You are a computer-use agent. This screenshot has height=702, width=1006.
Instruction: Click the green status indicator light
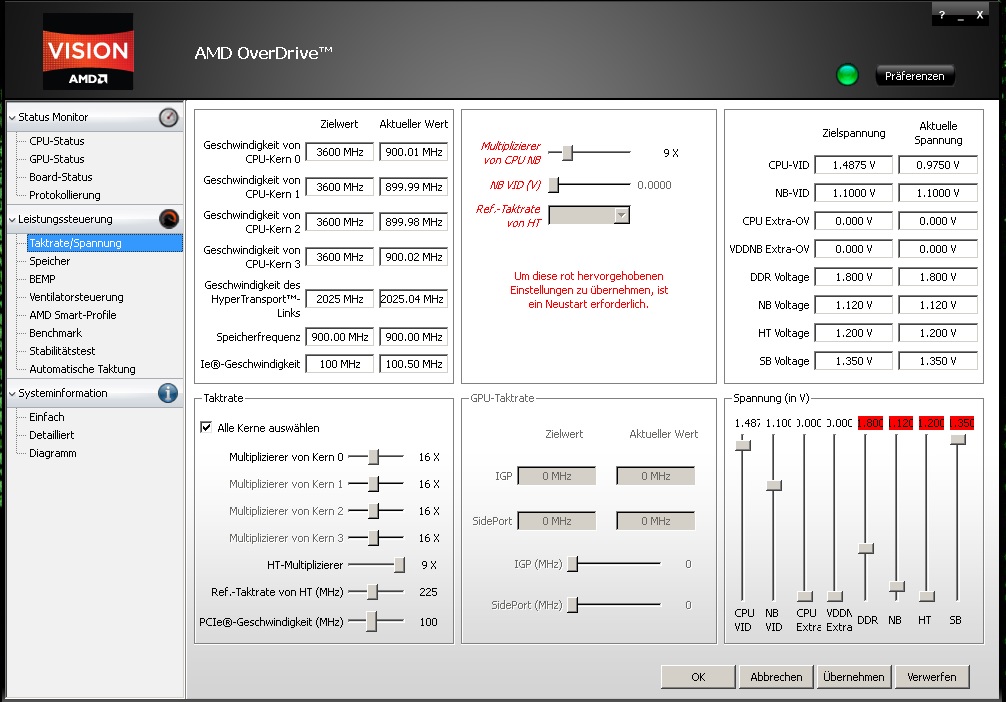(x=848, y=75)
